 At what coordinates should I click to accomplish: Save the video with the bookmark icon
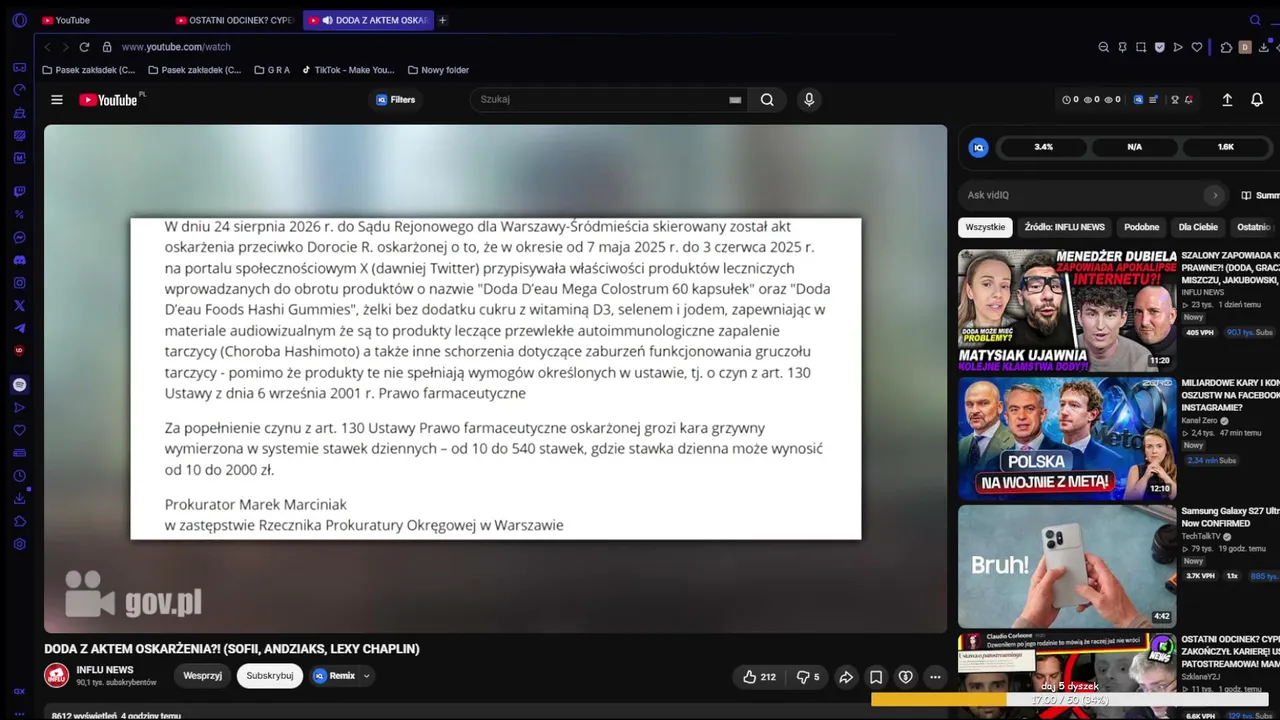coord(876,677)
